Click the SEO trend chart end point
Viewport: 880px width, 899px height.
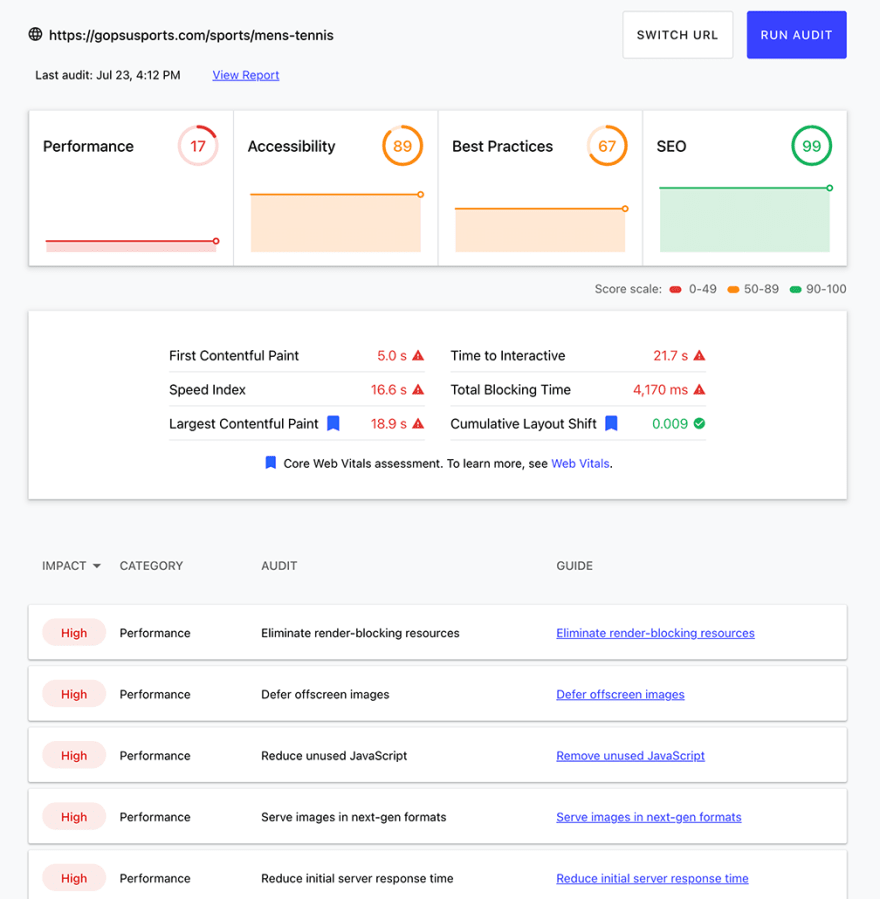tap(830, 188)
